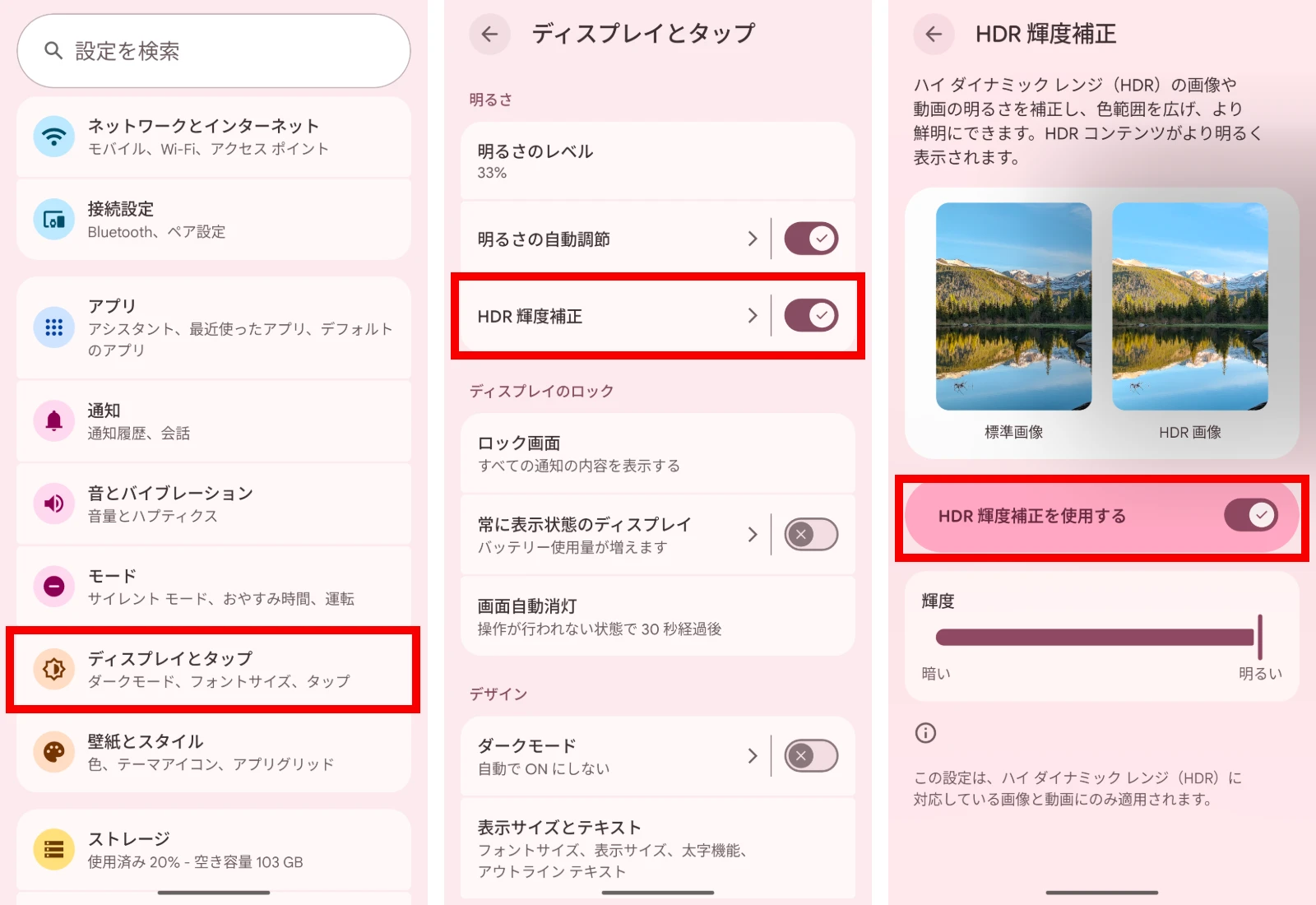
Task: Click the Wi-Fi network and internet icon
Action: point(53,137)
